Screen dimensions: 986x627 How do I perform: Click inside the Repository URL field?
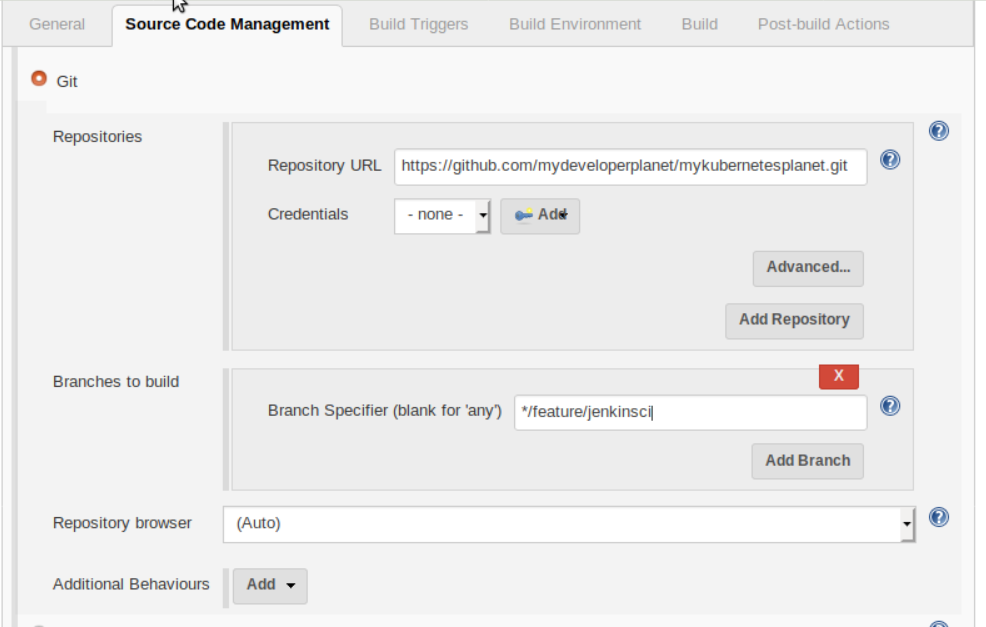[630, 167]
